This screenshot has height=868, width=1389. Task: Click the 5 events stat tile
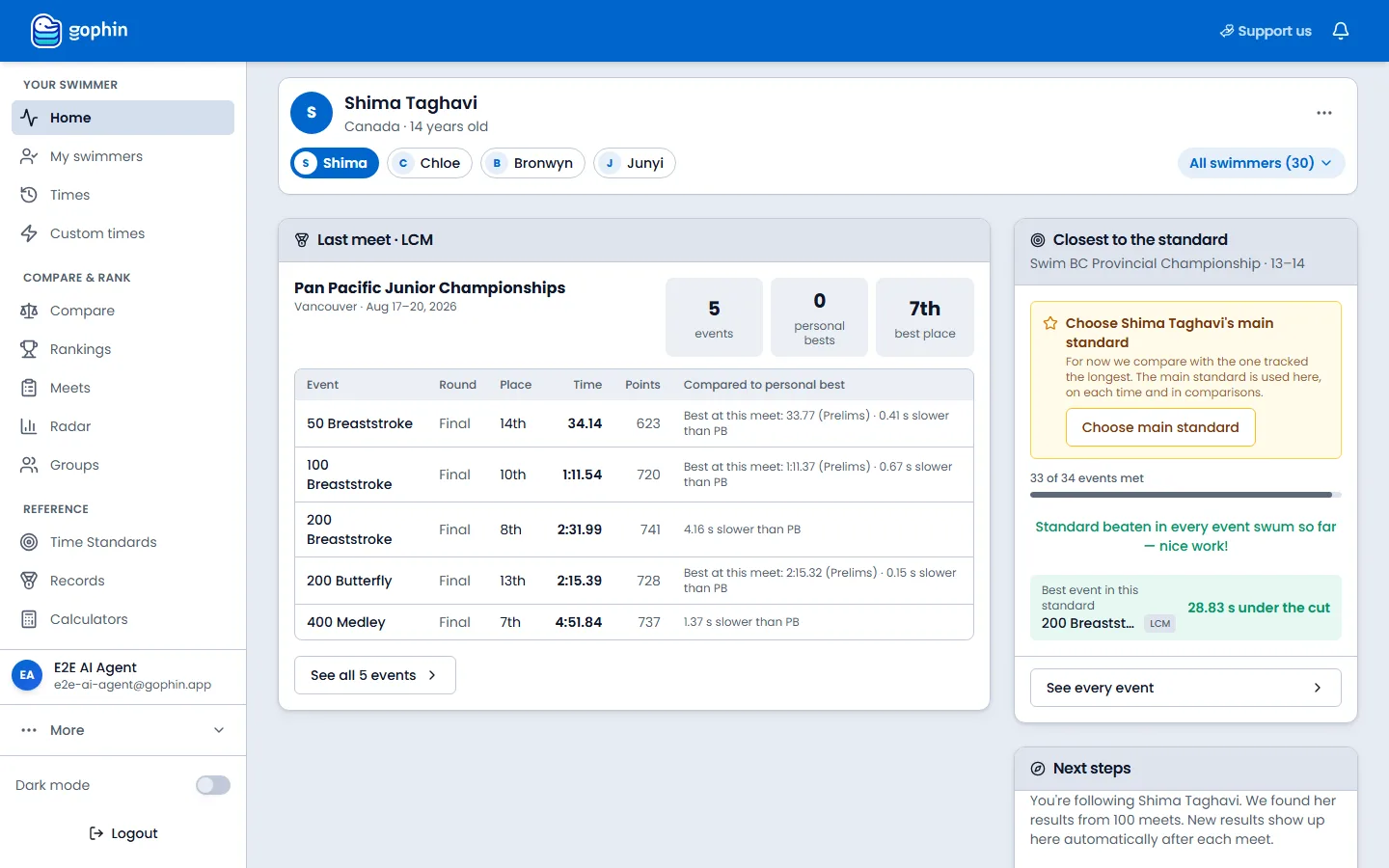[x=714, y=317]
